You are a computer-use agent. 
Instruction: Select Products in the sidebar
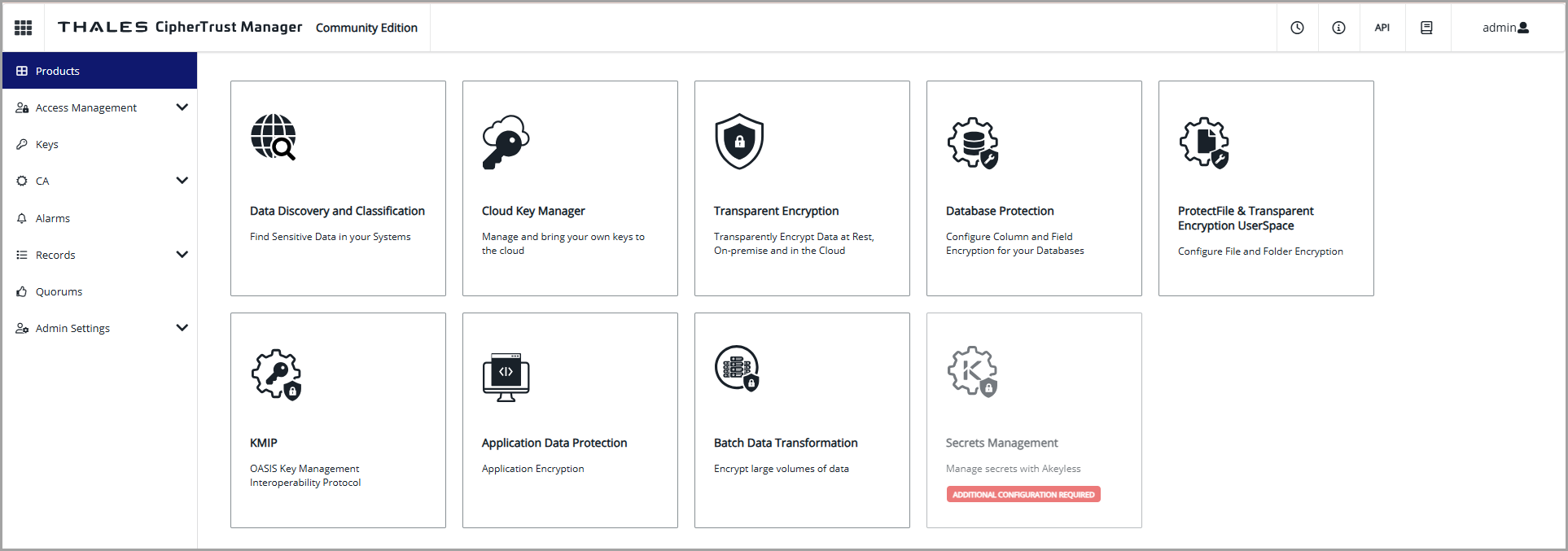point(58,71)
